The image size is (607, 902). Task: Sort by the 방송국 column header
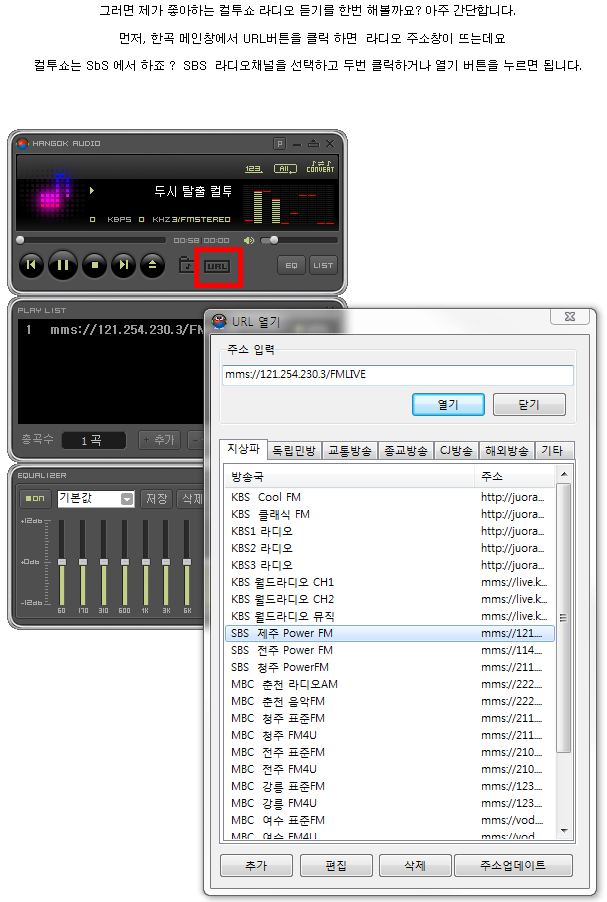pyautogui.click(x=350, y=476)
